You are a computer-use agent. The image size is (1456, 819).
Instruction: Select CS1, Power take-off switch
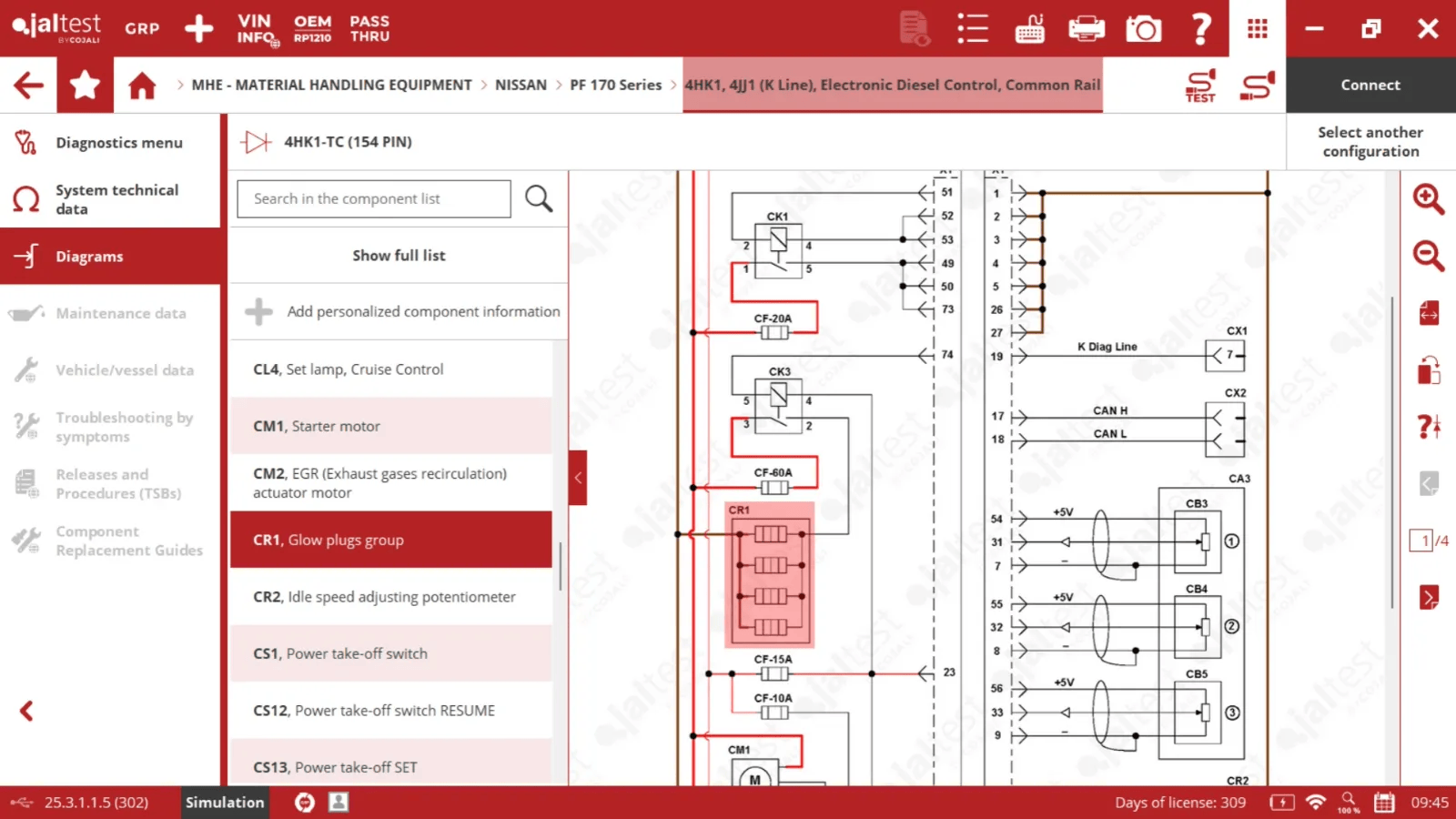pos(391,653)
